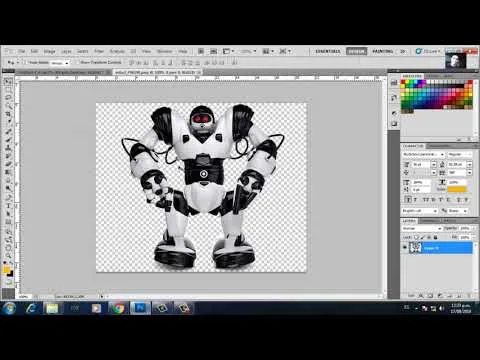Toggle Lock image pixels

422,237
